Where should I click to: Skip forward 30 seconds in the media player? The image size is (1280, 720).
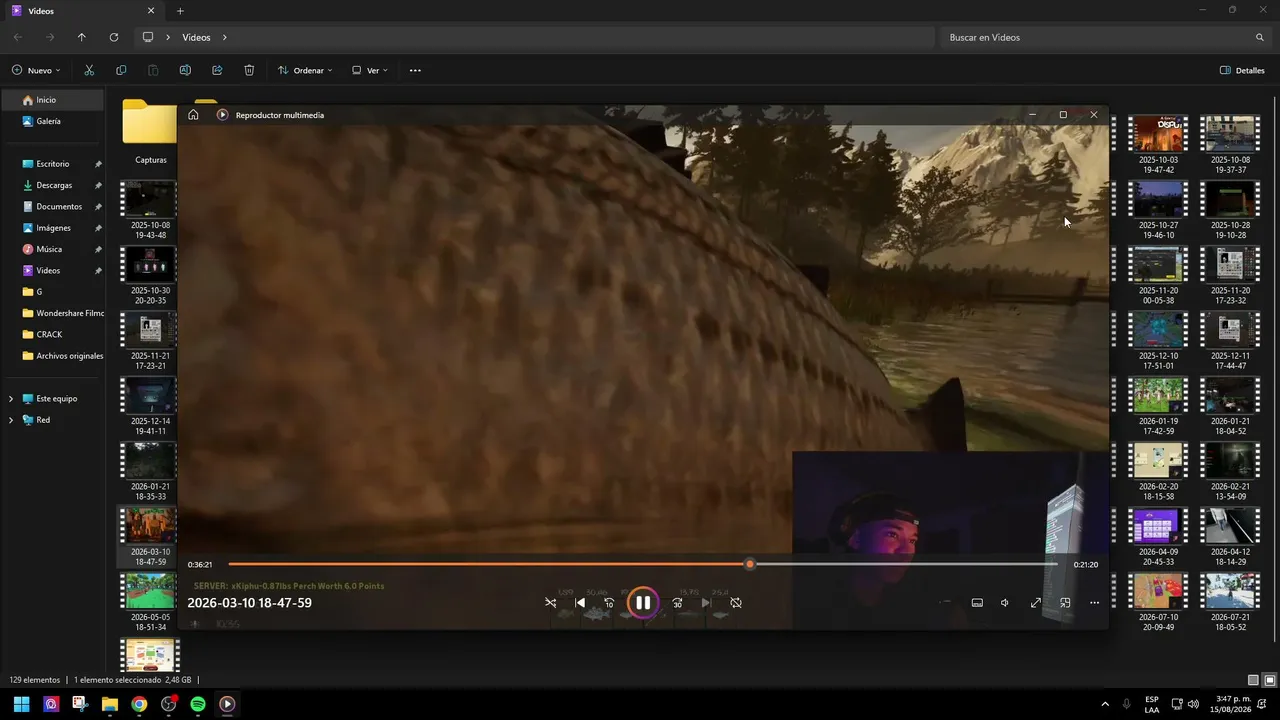677,603
